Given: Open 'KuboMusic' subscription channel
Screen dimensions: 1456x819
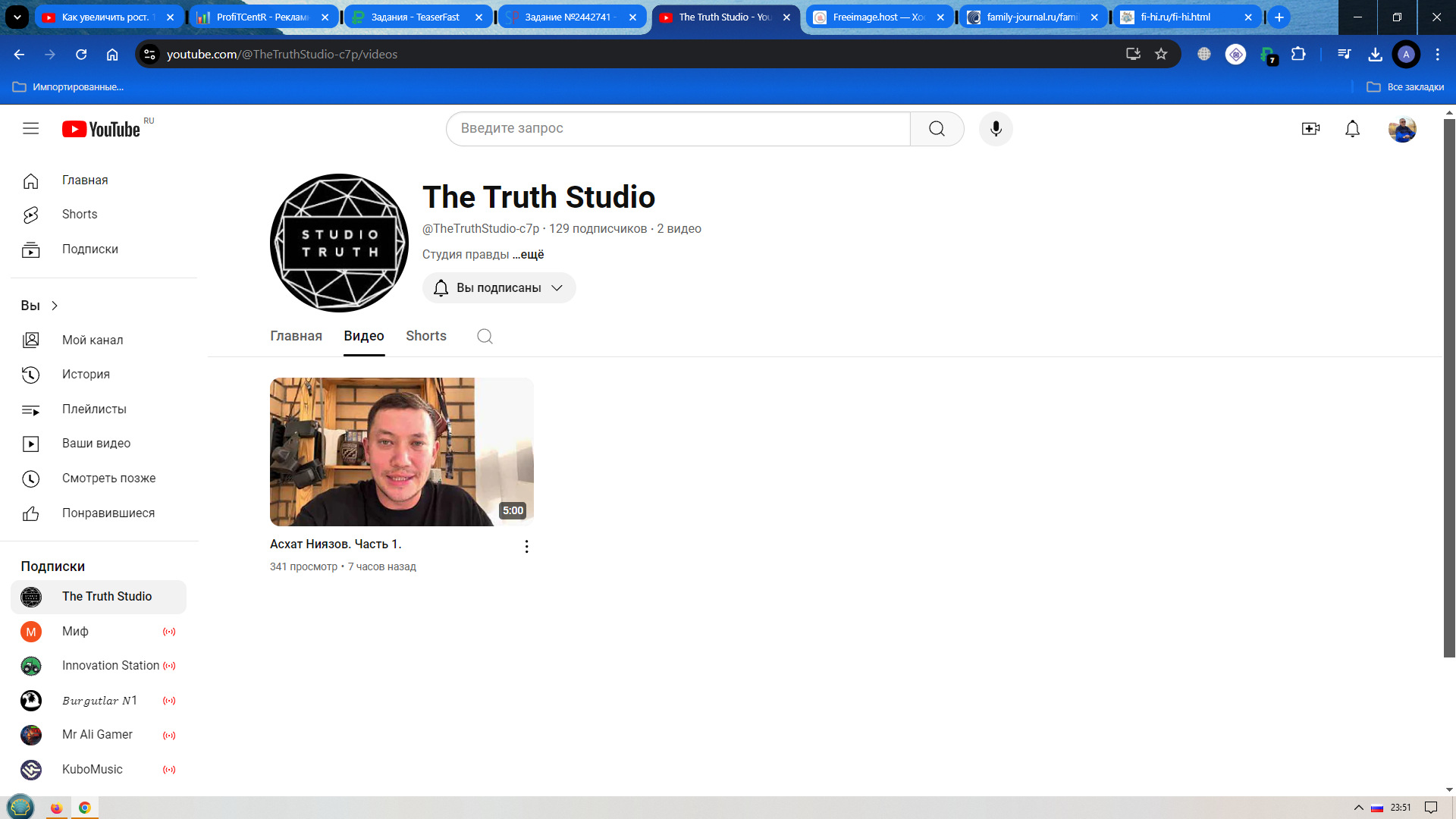Looking at the screenshot, I should pos(99,770).
